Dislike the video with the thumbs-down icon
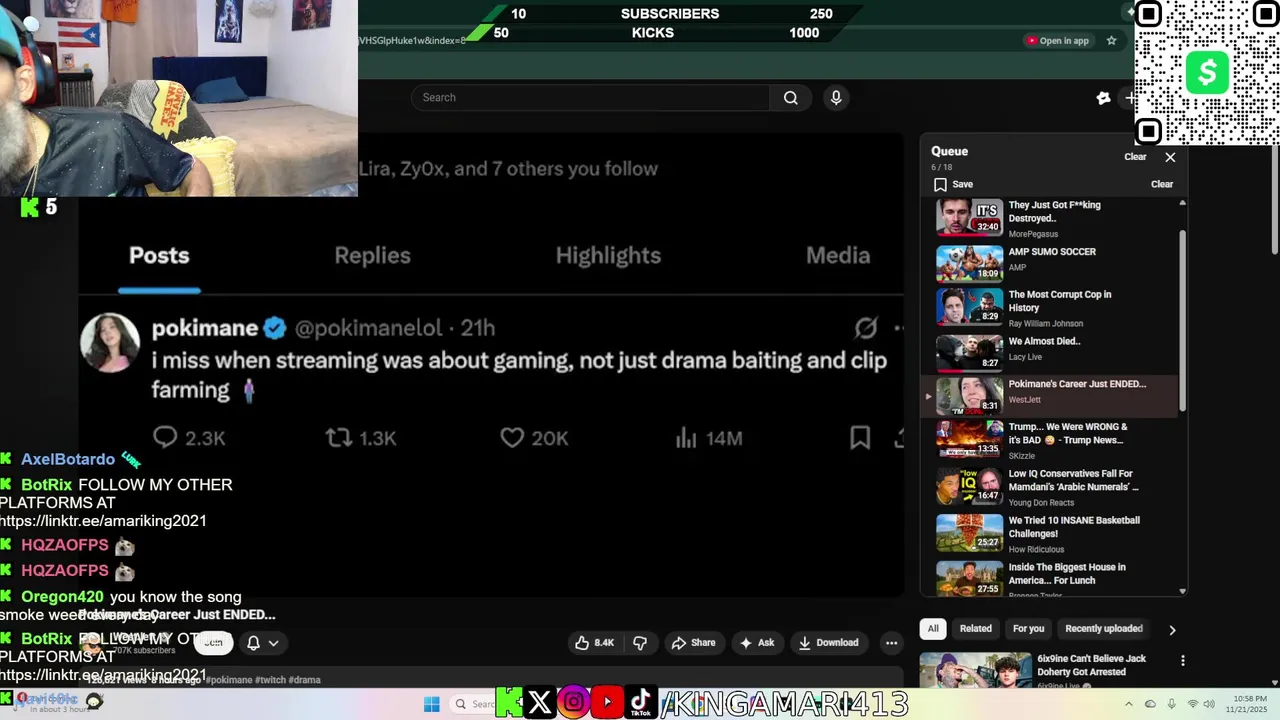This screenshot has height=720, width=1280. [x=640, y=643]
